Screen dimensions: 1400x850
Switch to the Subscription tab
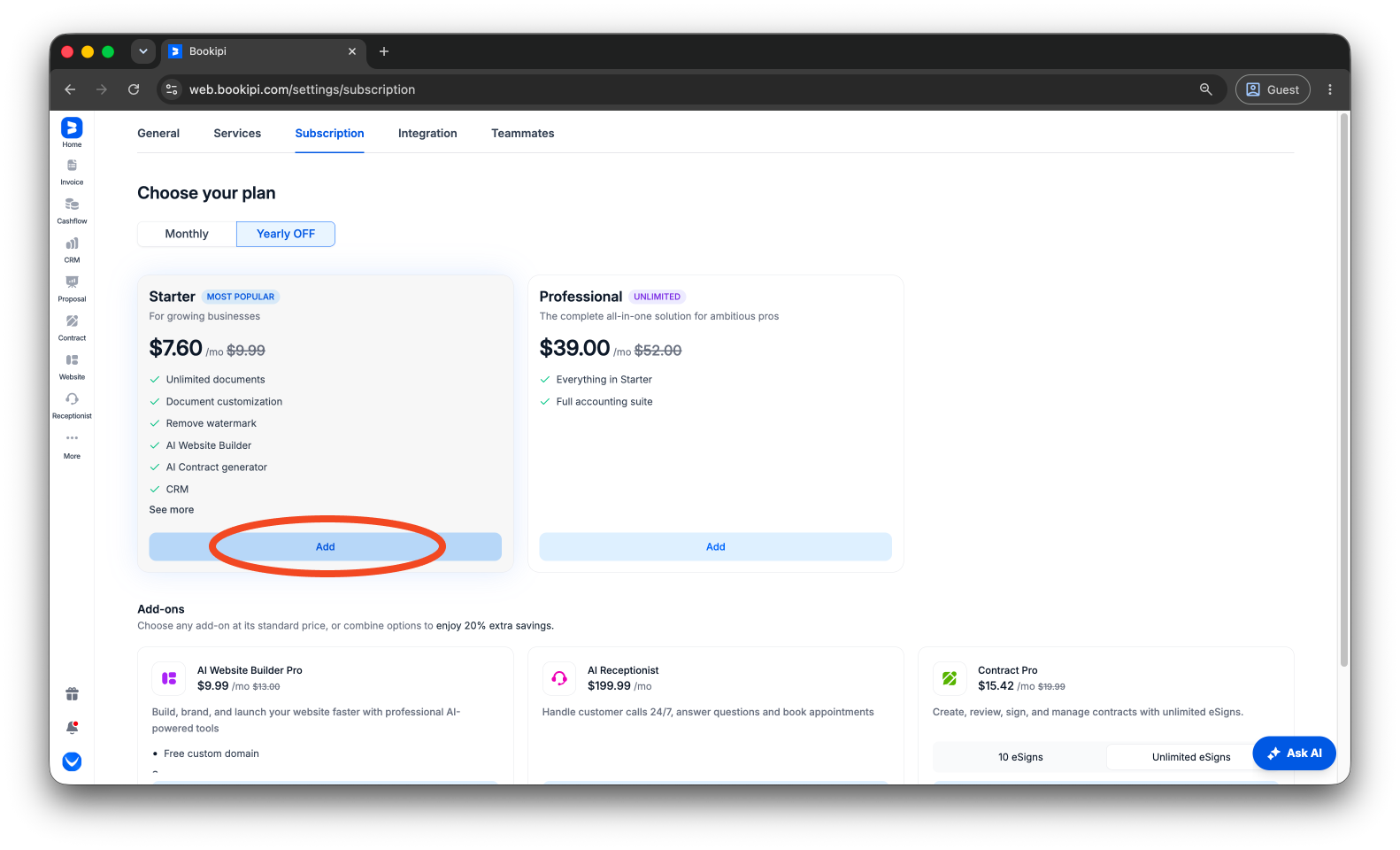[x=329, y=133]
